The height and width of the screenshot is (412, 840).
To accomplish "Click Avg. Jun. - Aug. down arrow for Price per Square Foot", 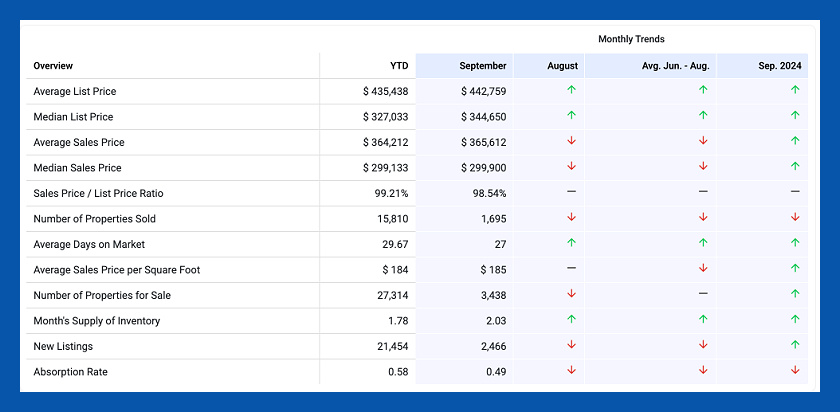I will pos(703,268).
